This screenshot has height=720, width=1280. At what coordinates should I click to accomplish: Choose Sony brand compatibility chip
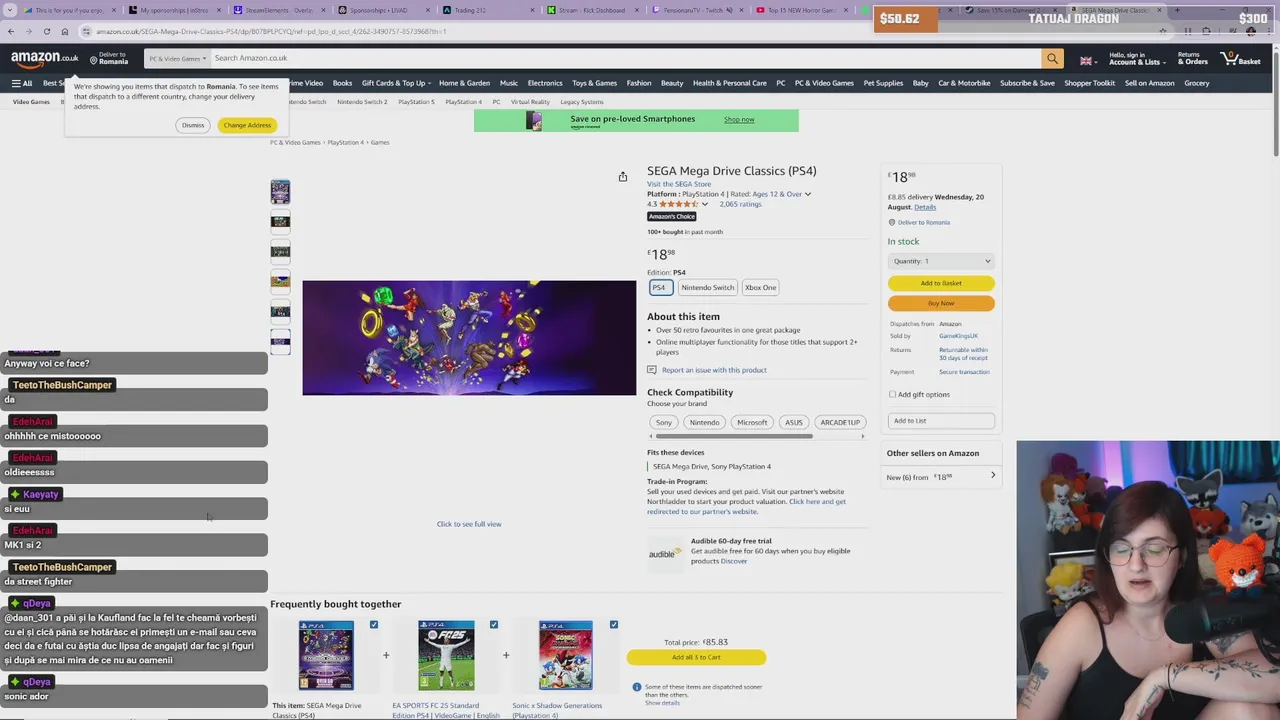pos(664,422)
